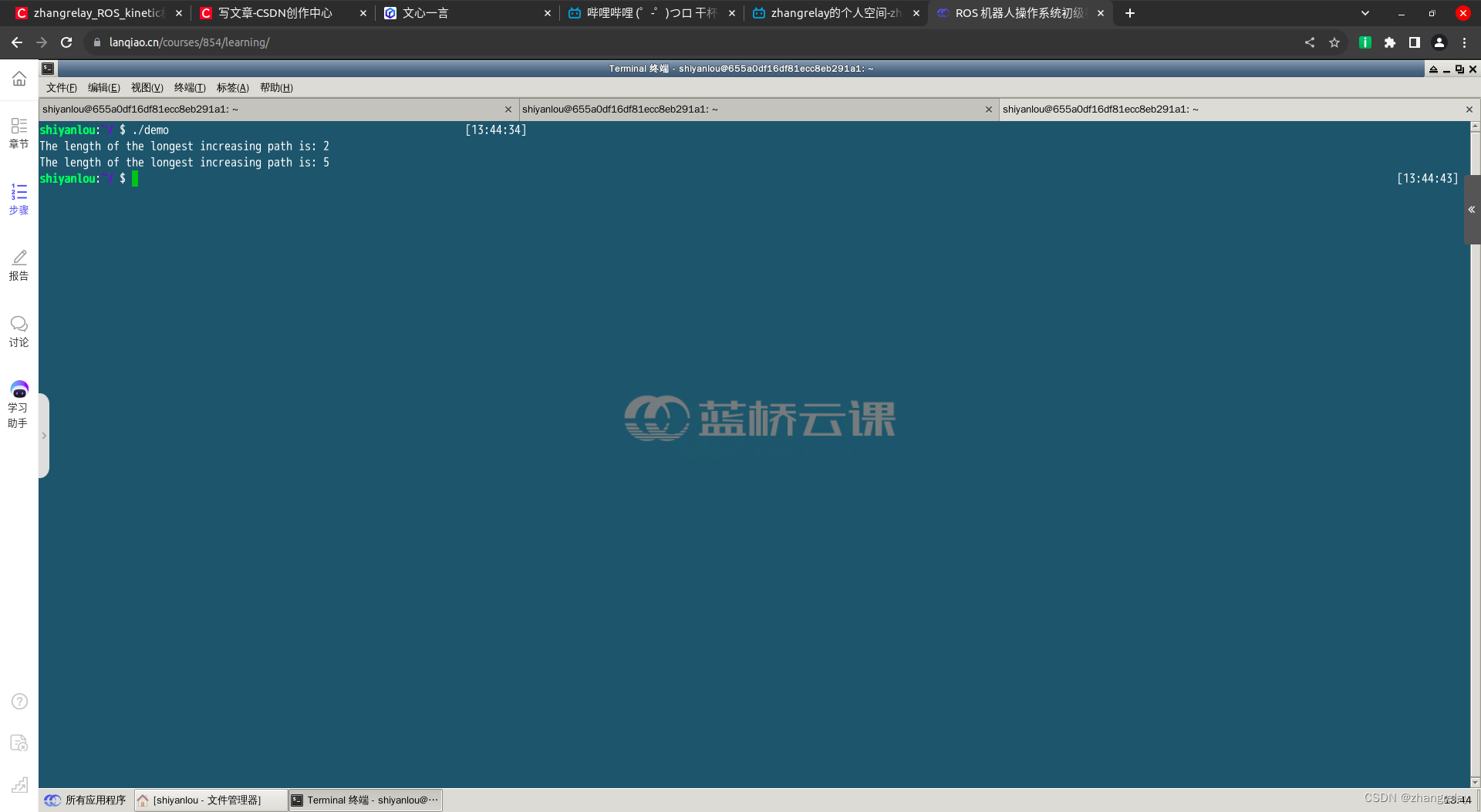Switch to zhangrelay的个人空间 browser tab
This screenshot has height=812, width=1481.
[x=835, y=13]
